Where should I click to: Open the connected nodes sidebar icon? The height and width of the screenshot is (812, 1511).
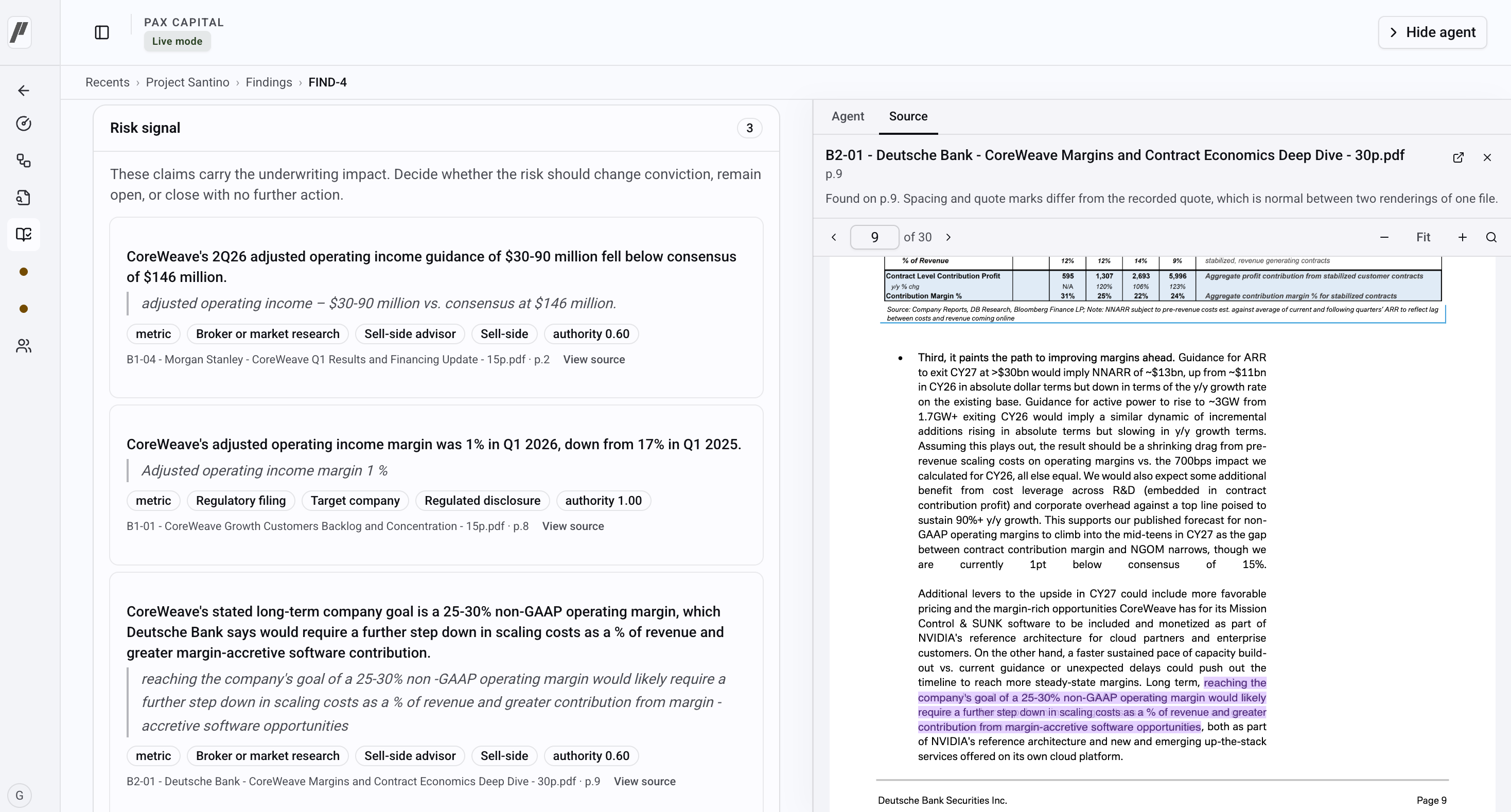[24, 161]
